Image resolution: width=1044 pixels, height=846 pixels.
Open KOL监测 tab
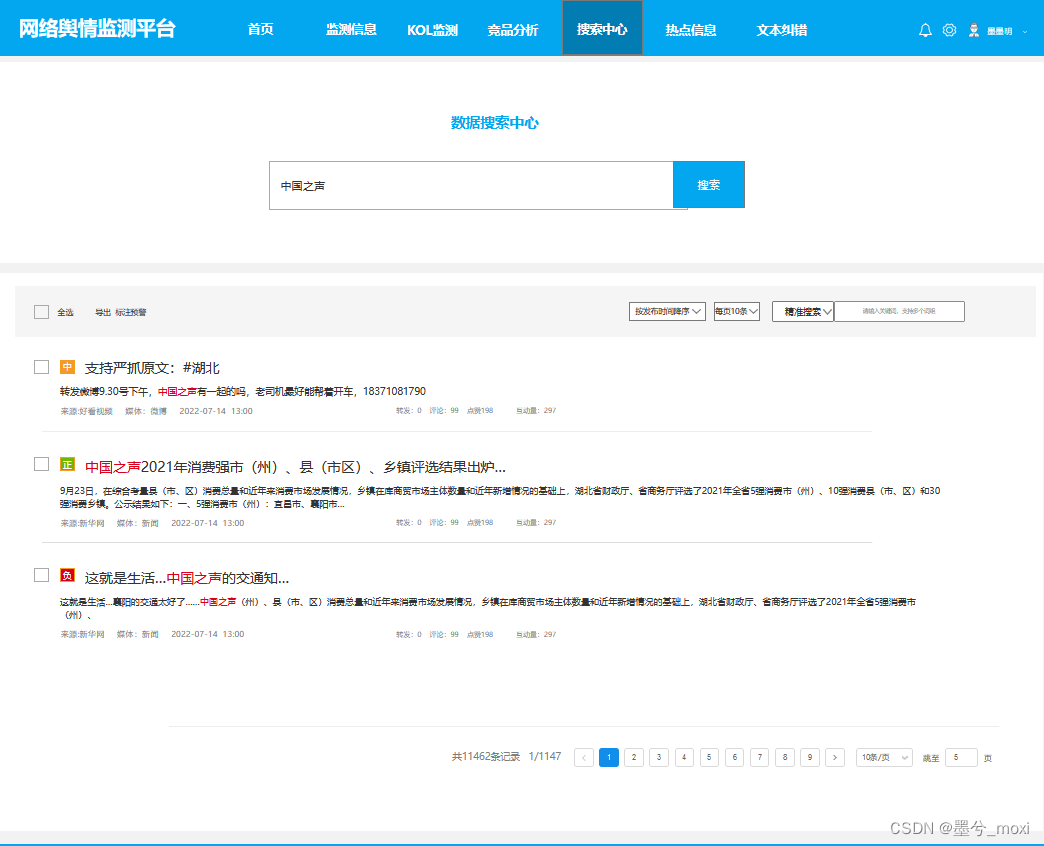click(x=432, y=30)
